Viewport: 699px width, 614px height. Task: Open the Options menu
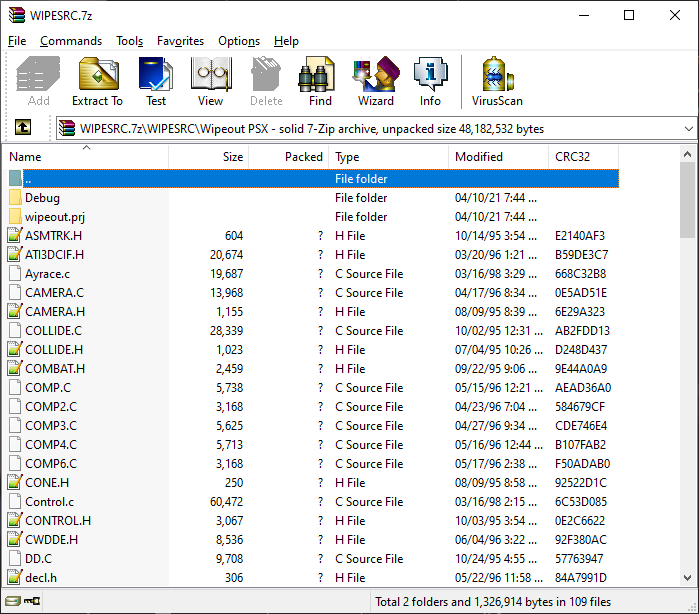[238, 41]
